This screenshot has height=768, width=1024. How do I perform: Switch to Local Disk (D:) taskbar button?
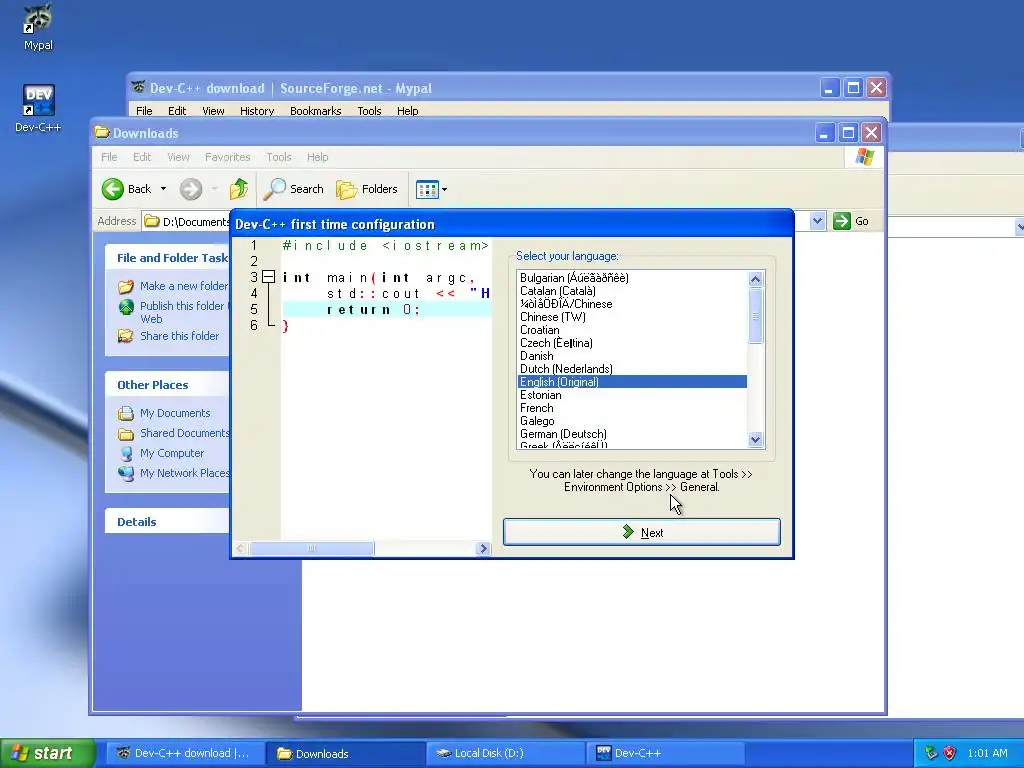tap(505, 753)
